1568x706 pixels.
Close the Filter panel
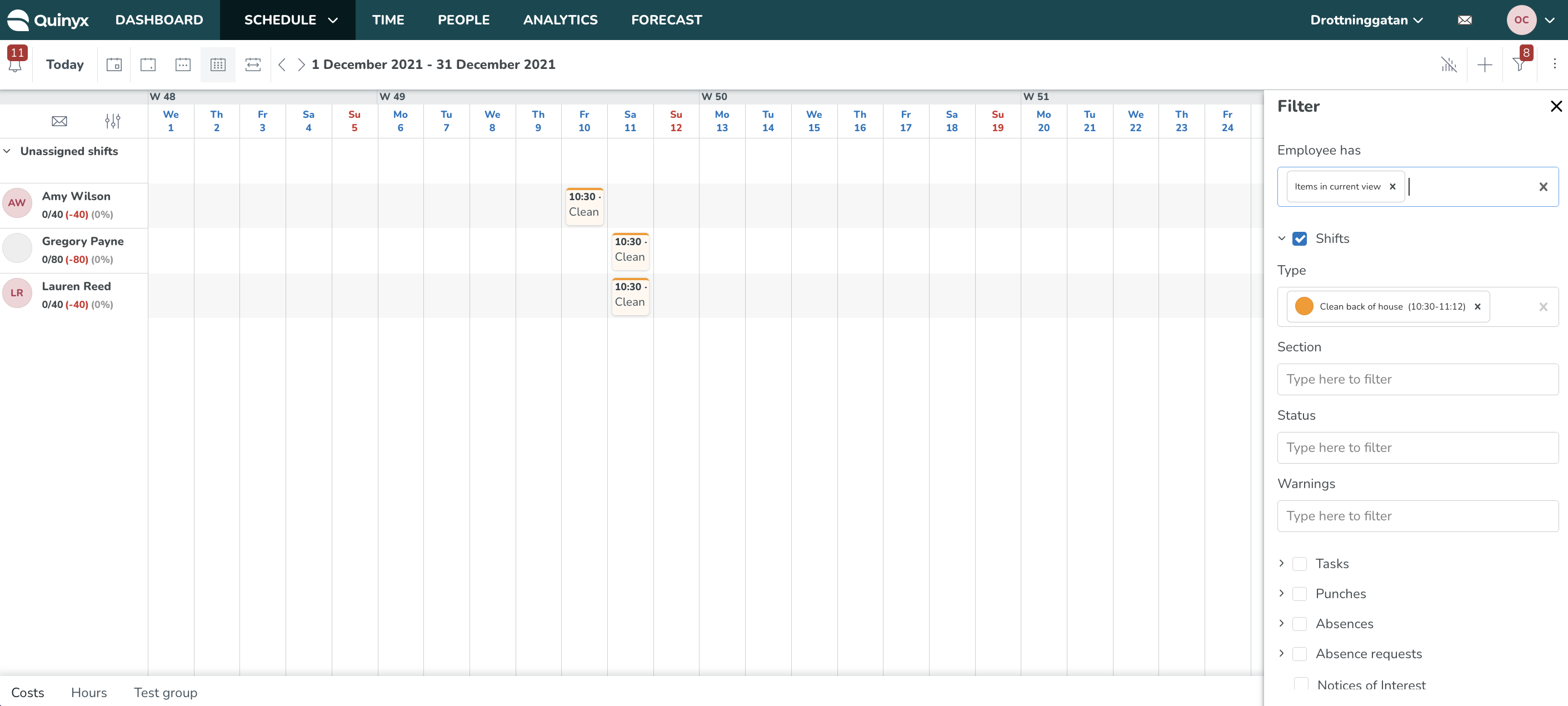tap(1556, 107)
